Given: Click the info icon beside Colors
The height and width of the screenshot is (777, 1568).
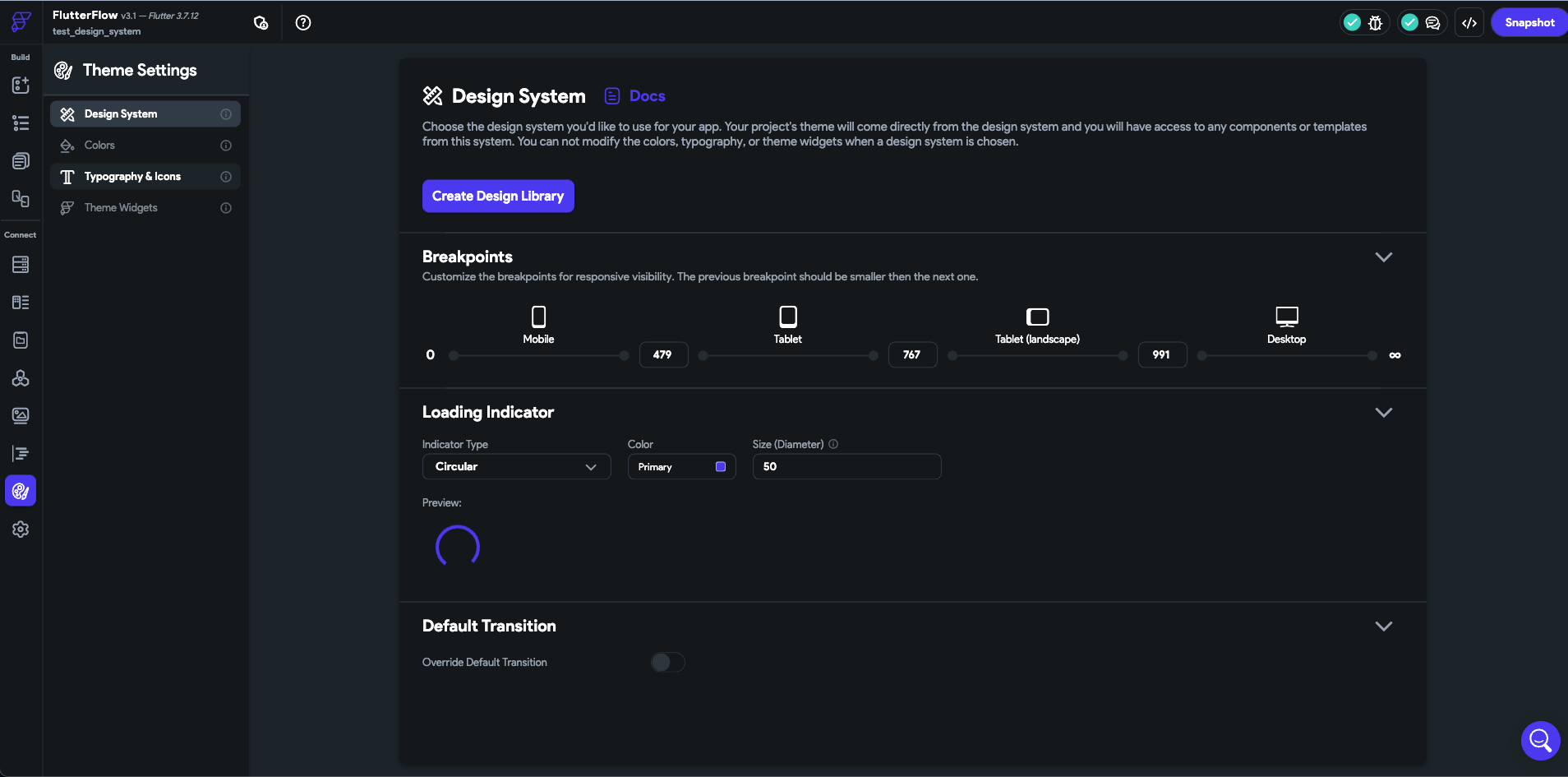Looking at the screenshot, I should coord(225,145).
